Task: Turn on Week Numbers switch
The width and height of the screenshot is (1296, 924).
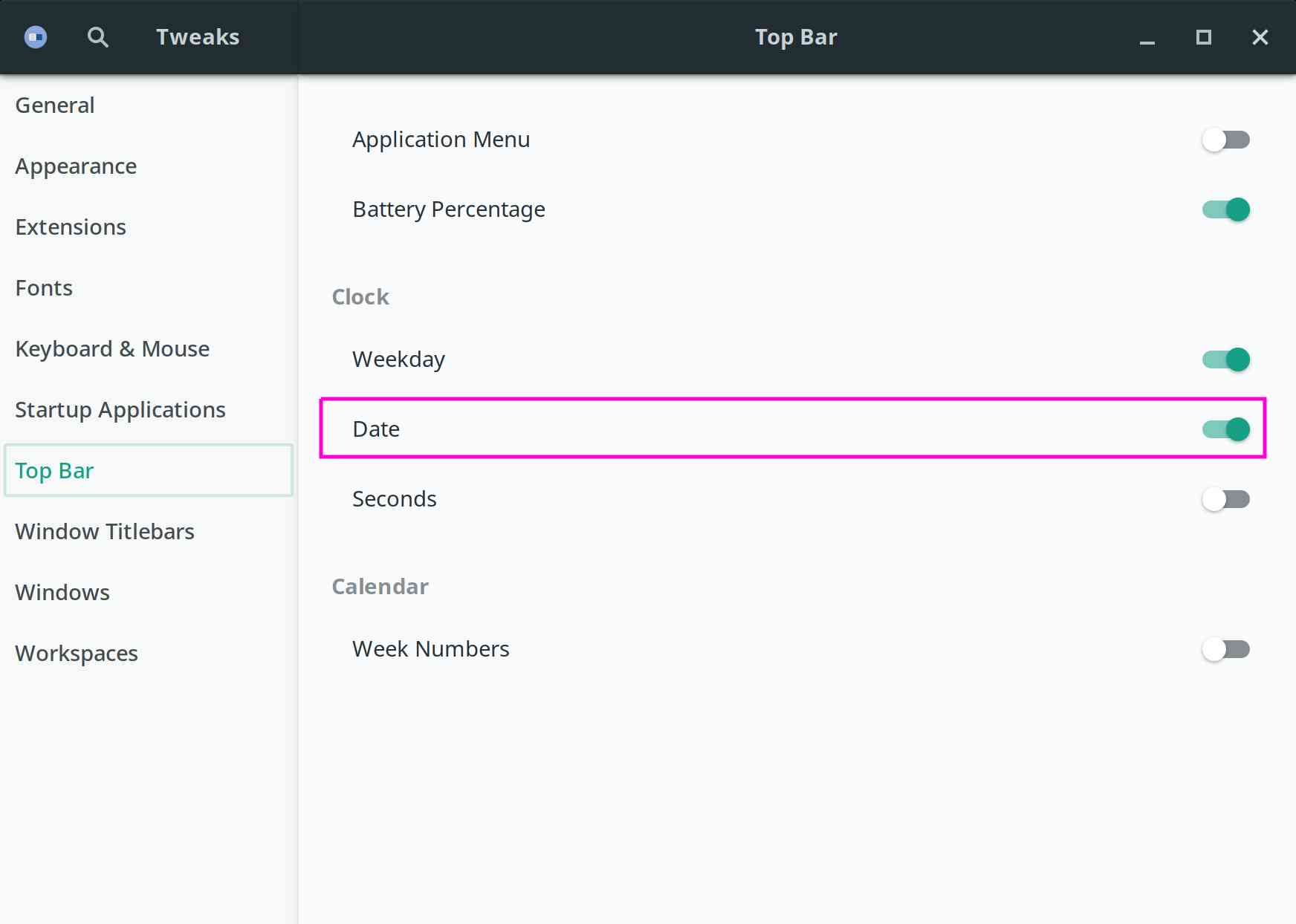Action: point(1226,649)
